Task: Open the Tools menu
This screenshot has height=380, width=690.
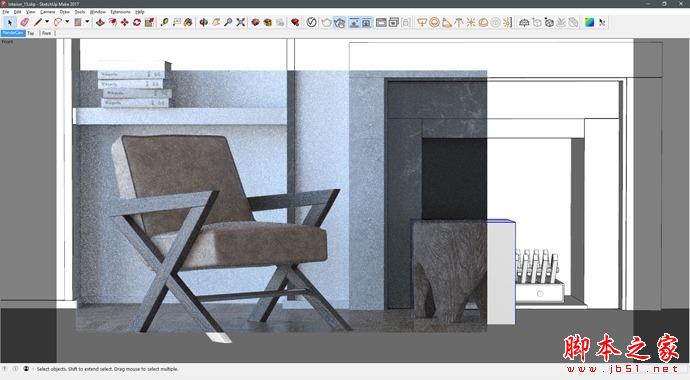Action: click(x=80, y=12)
